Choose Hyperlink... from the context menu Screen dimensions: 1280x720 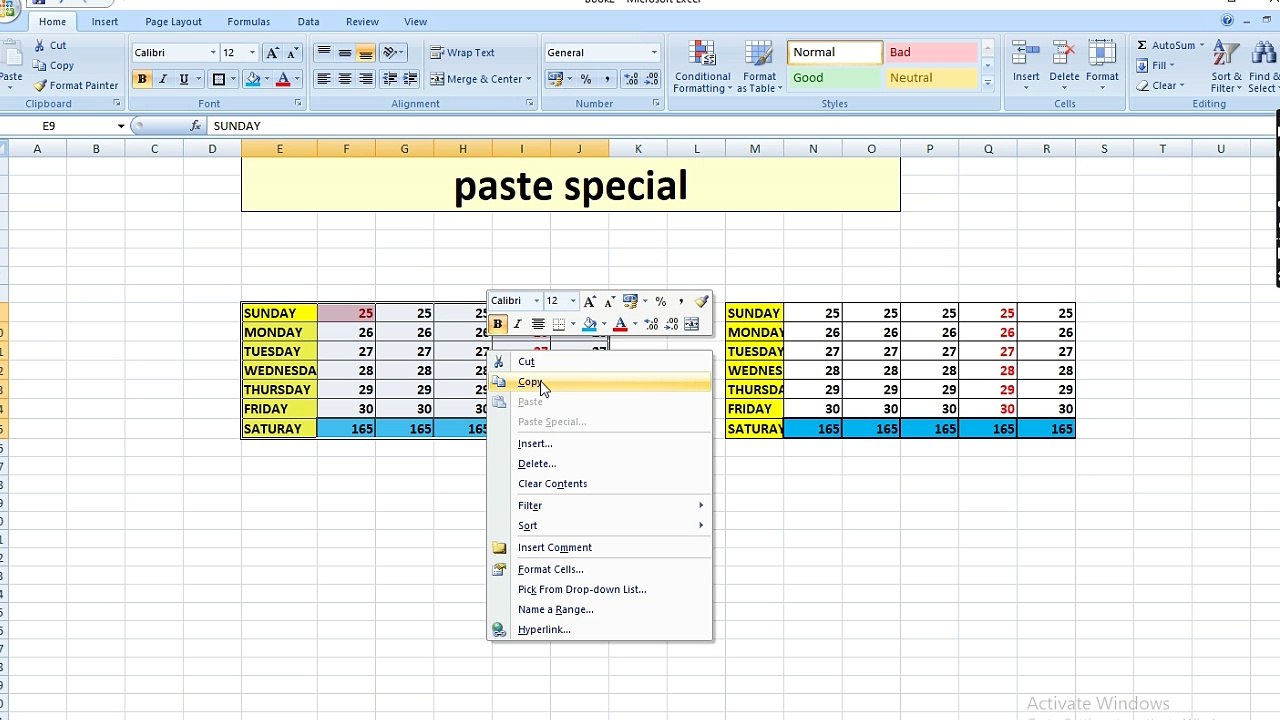(600, 629)
